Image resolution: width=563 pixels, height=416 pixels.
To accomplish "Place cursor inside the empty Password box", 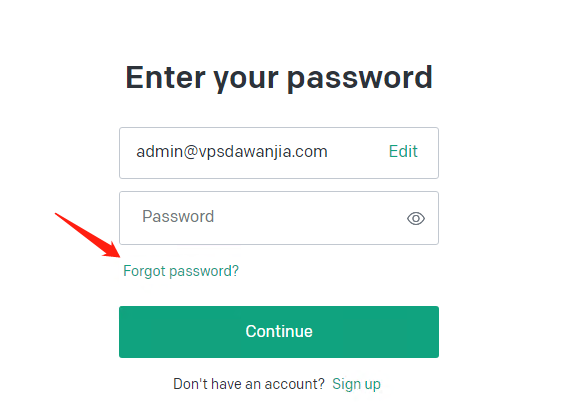I will click(279, 218).
